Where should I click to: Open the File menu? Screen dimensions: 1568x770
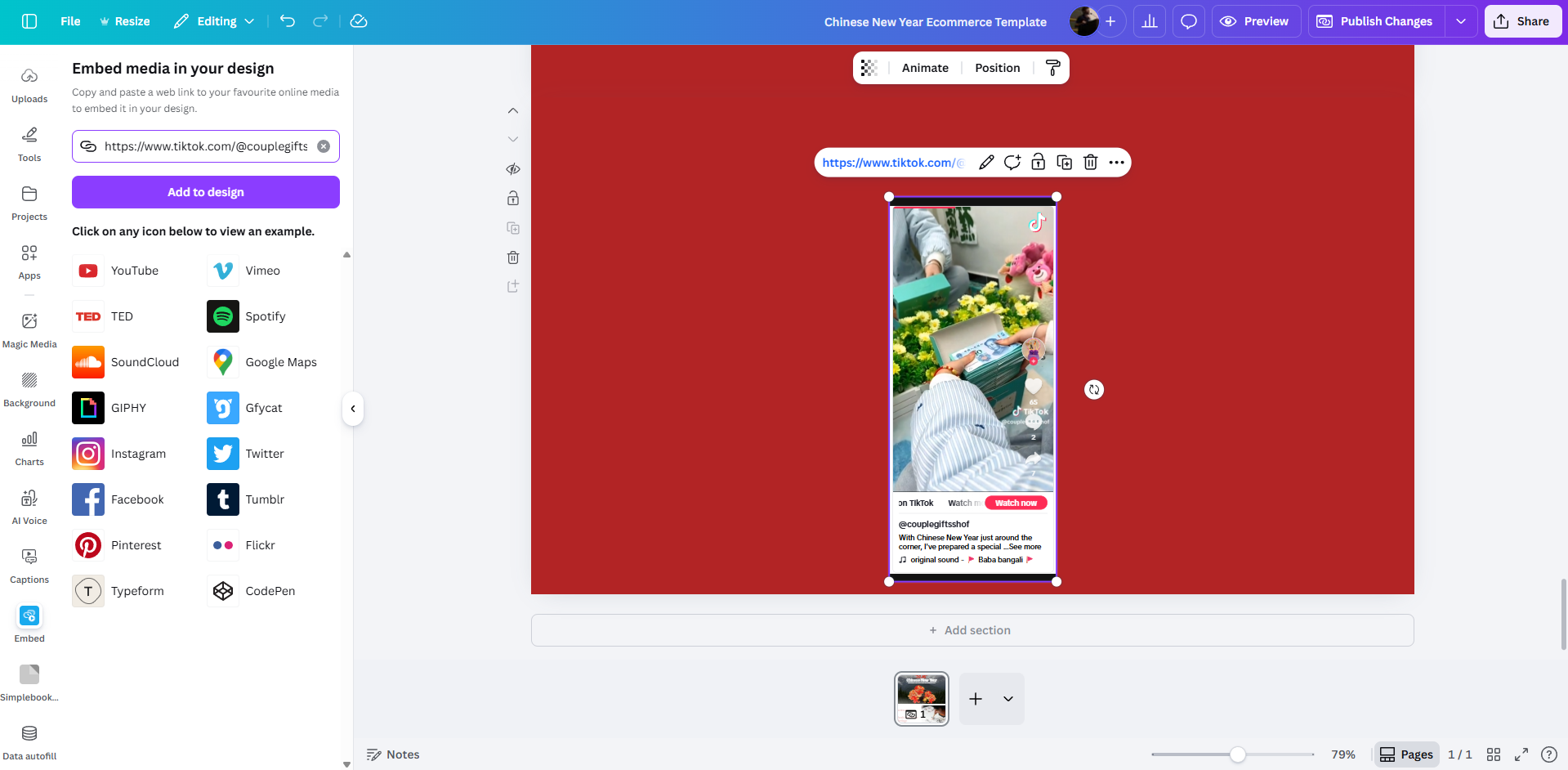tap(69, 21)
